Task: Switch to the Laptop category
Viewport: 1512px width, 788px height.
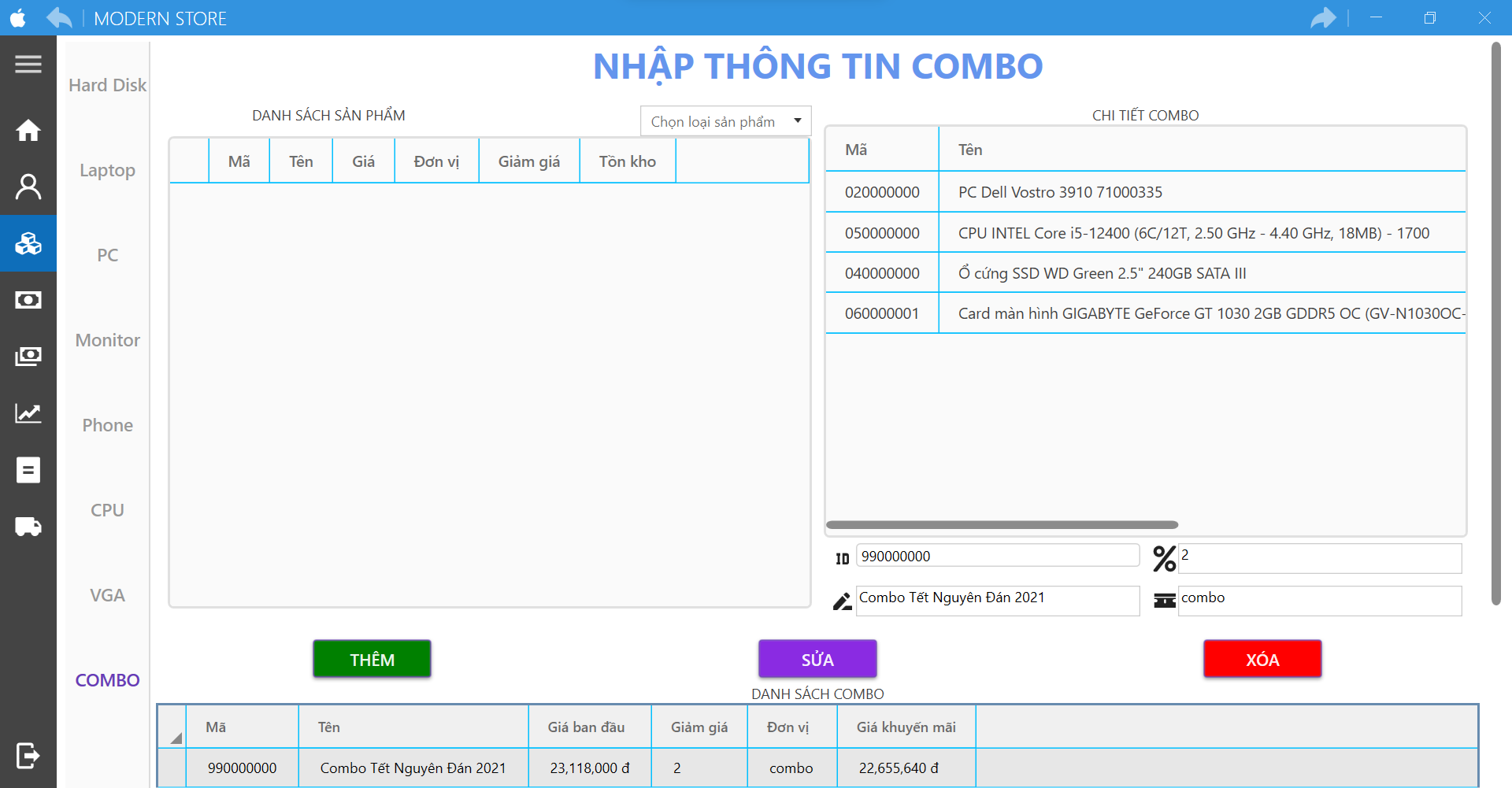Action: point(107,170)
